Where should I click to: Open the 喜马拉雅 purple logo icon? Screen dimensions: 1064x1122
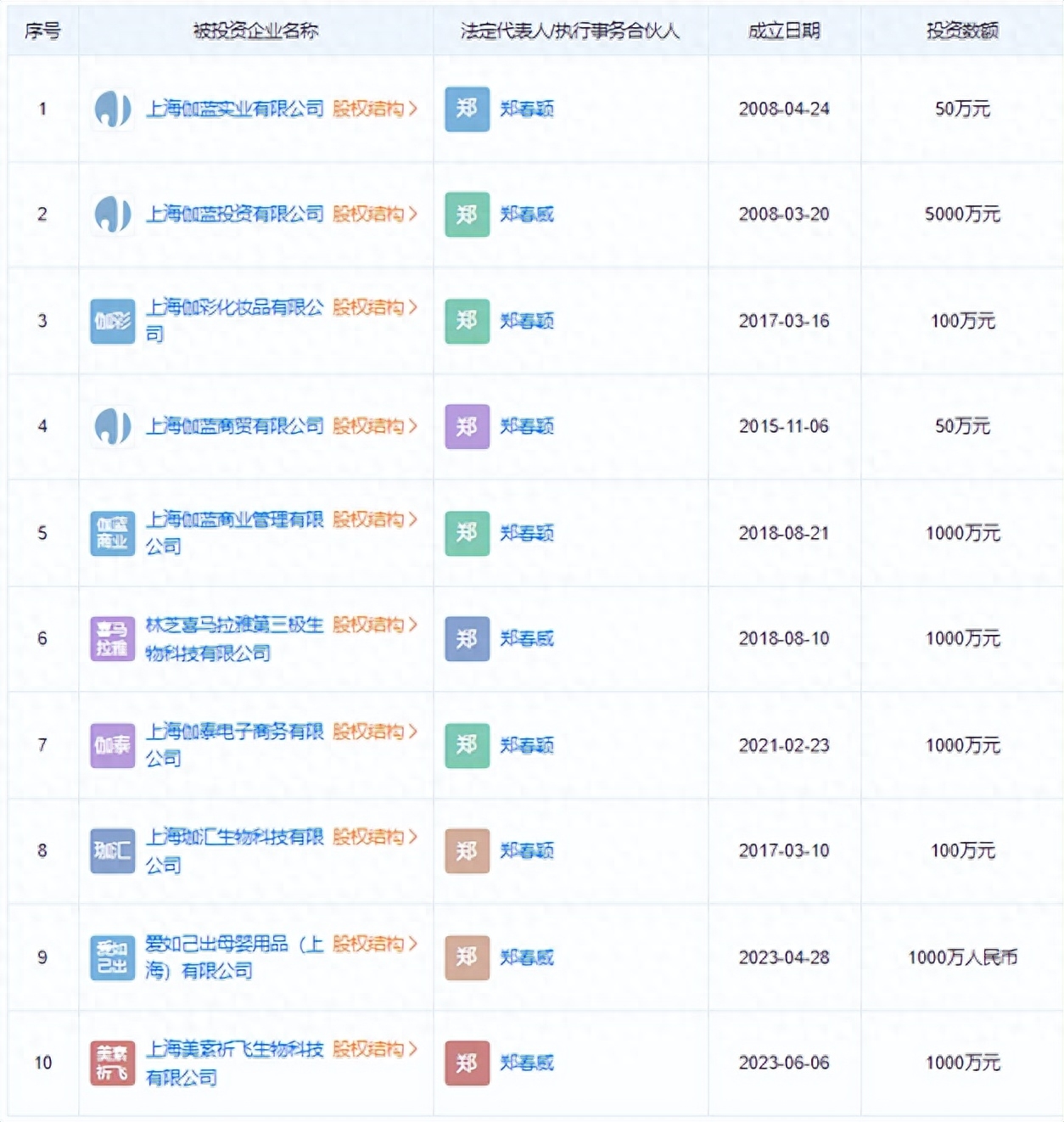pyautogui.click(x=112, y=638)
